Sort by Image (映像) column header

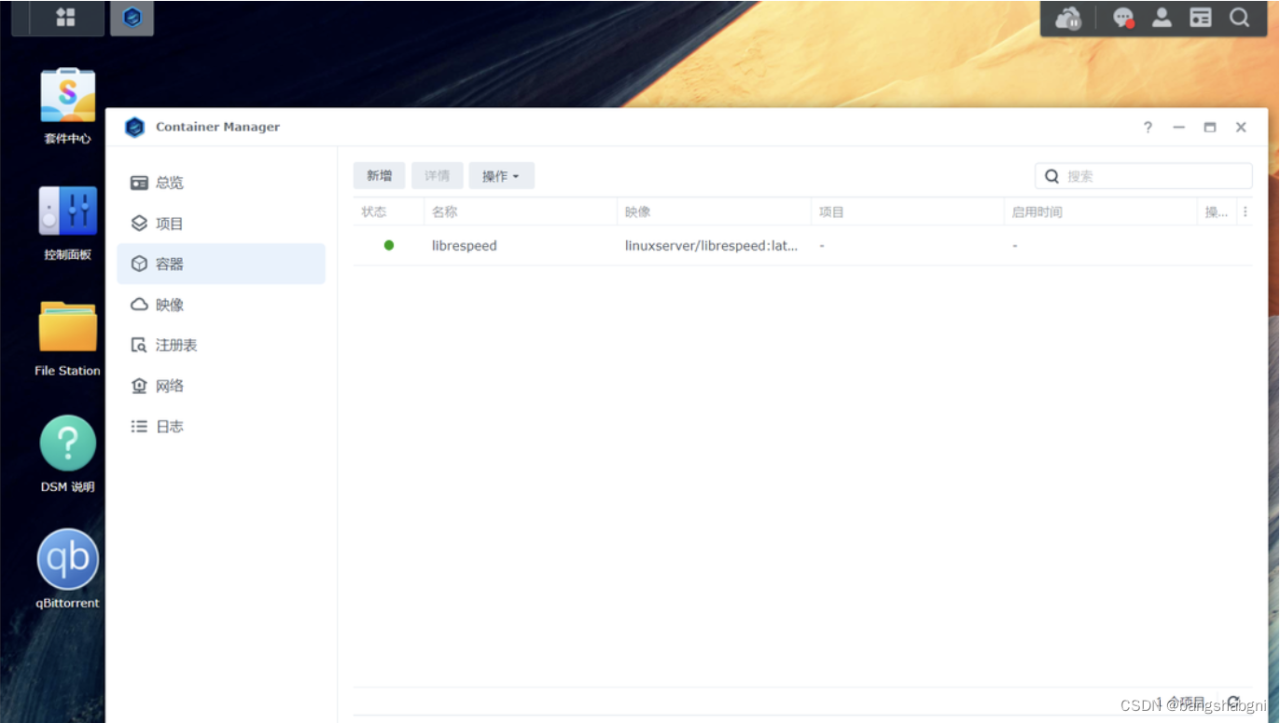714,212
